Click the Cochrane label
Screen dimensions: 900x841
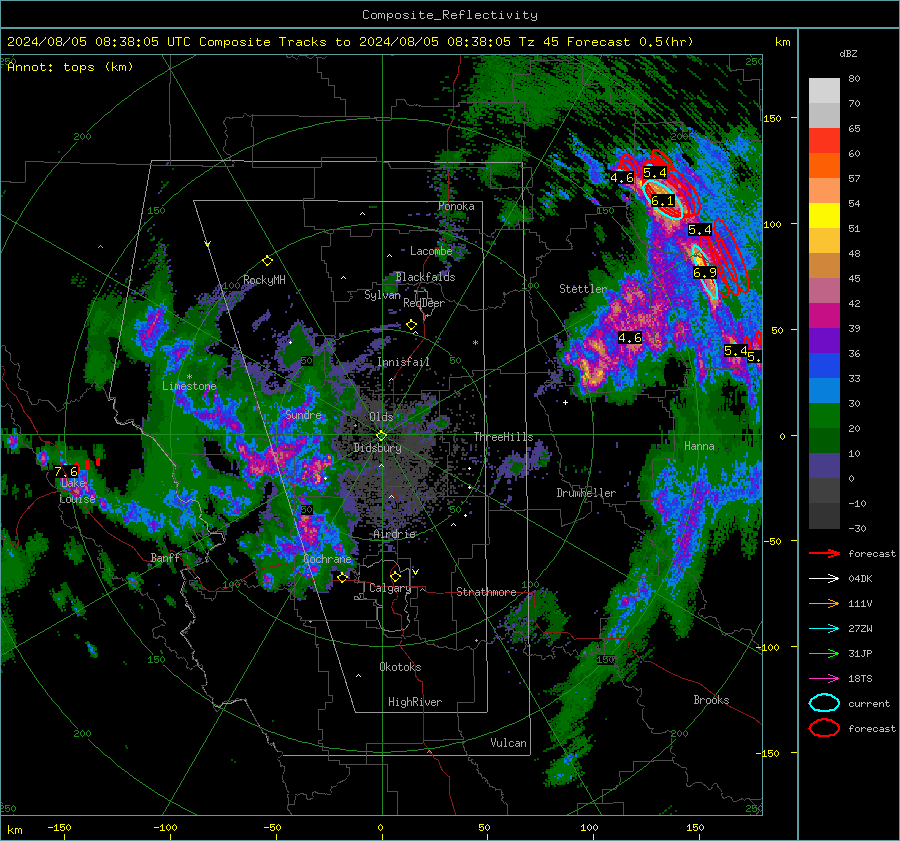[x=327, y=559]
